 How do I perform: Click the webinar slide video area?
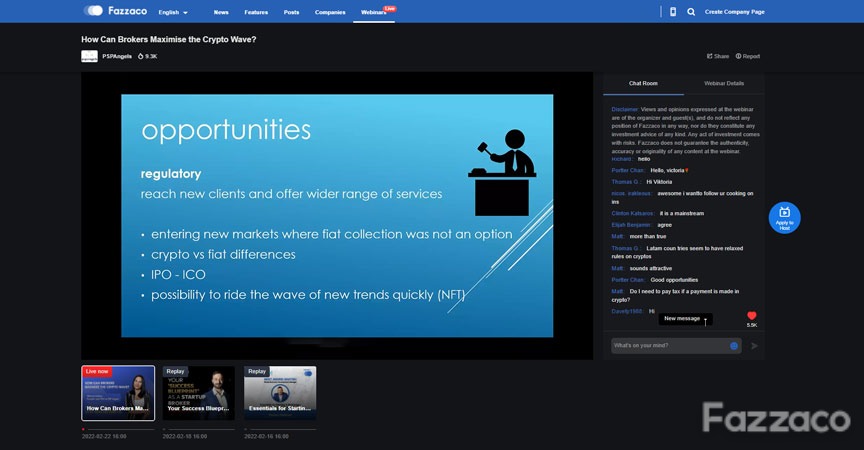(x=337, y=215)
